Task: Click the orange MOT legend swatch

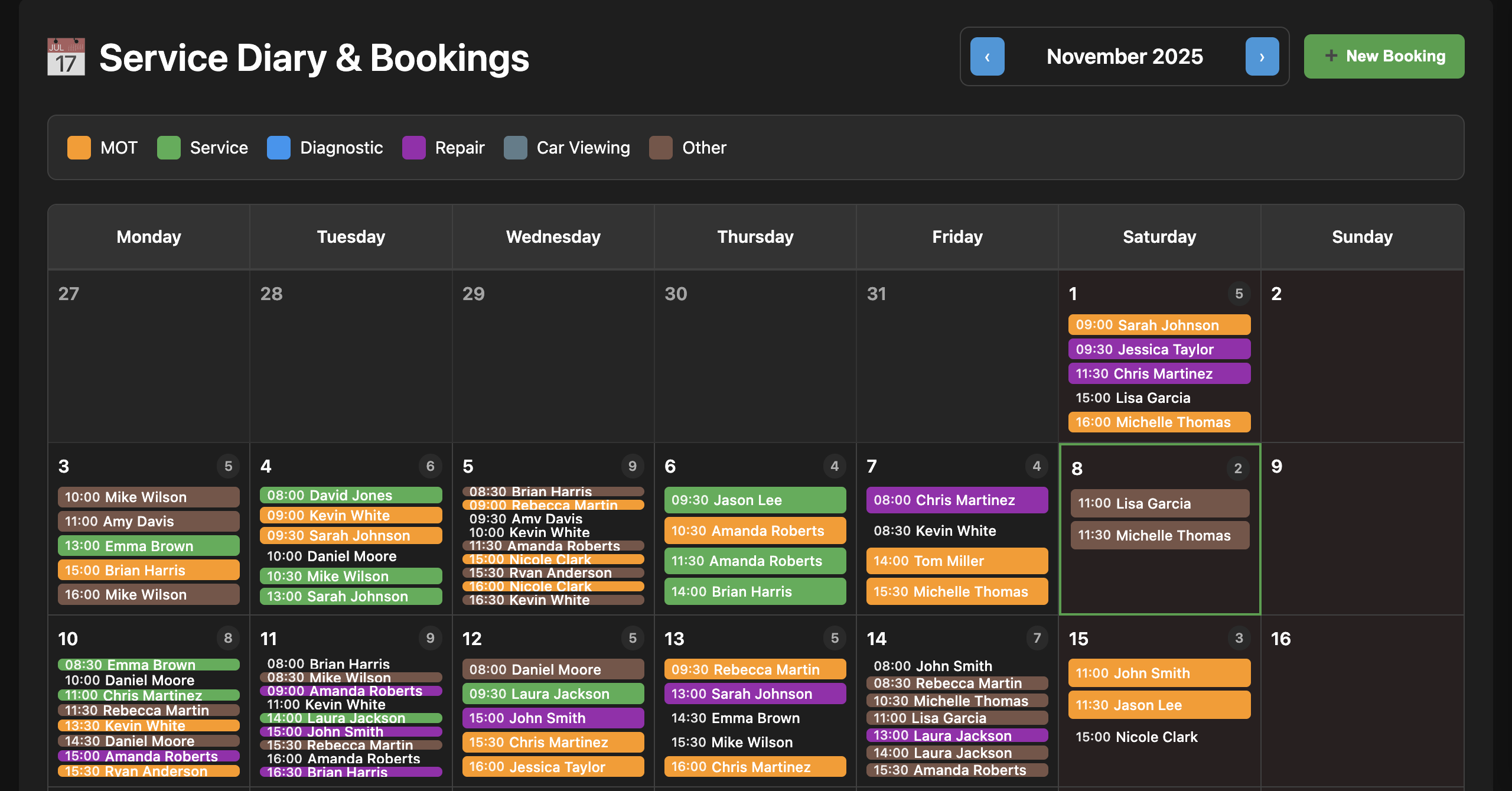Action: pos(79,147)
